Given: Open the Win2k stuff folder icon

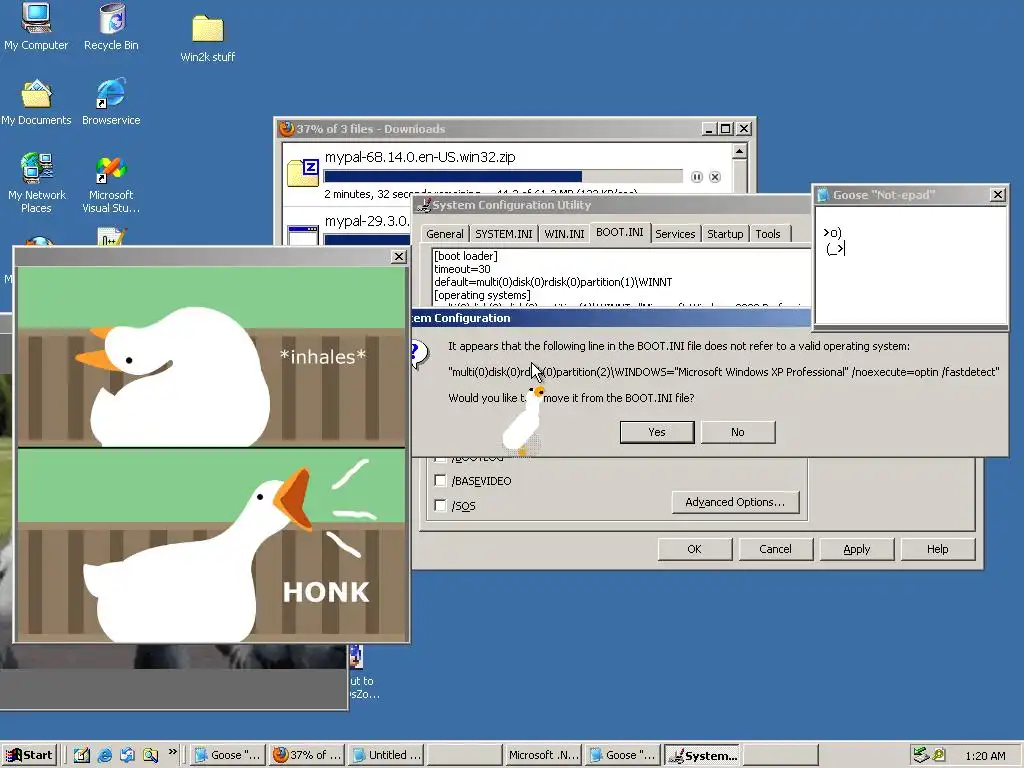Looking at the screenshot, I should [208, 38].
